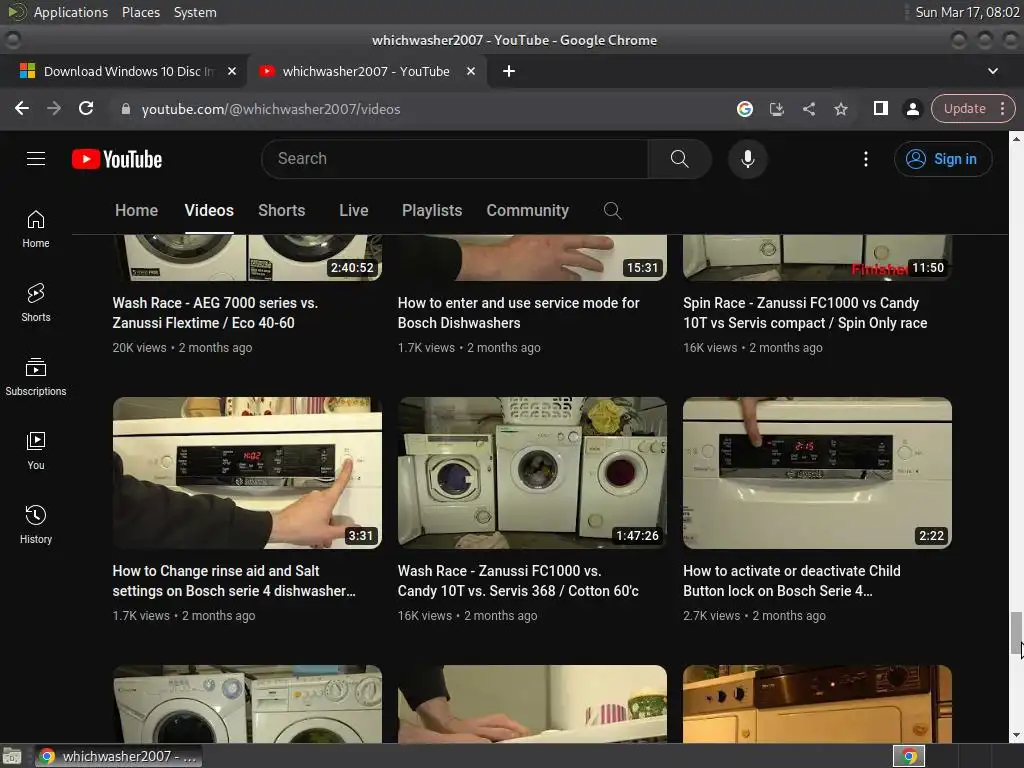Screen dimensions: 1024x768
Task: Play the 15:31 service mode thumbnail
Action: (532, 258)
